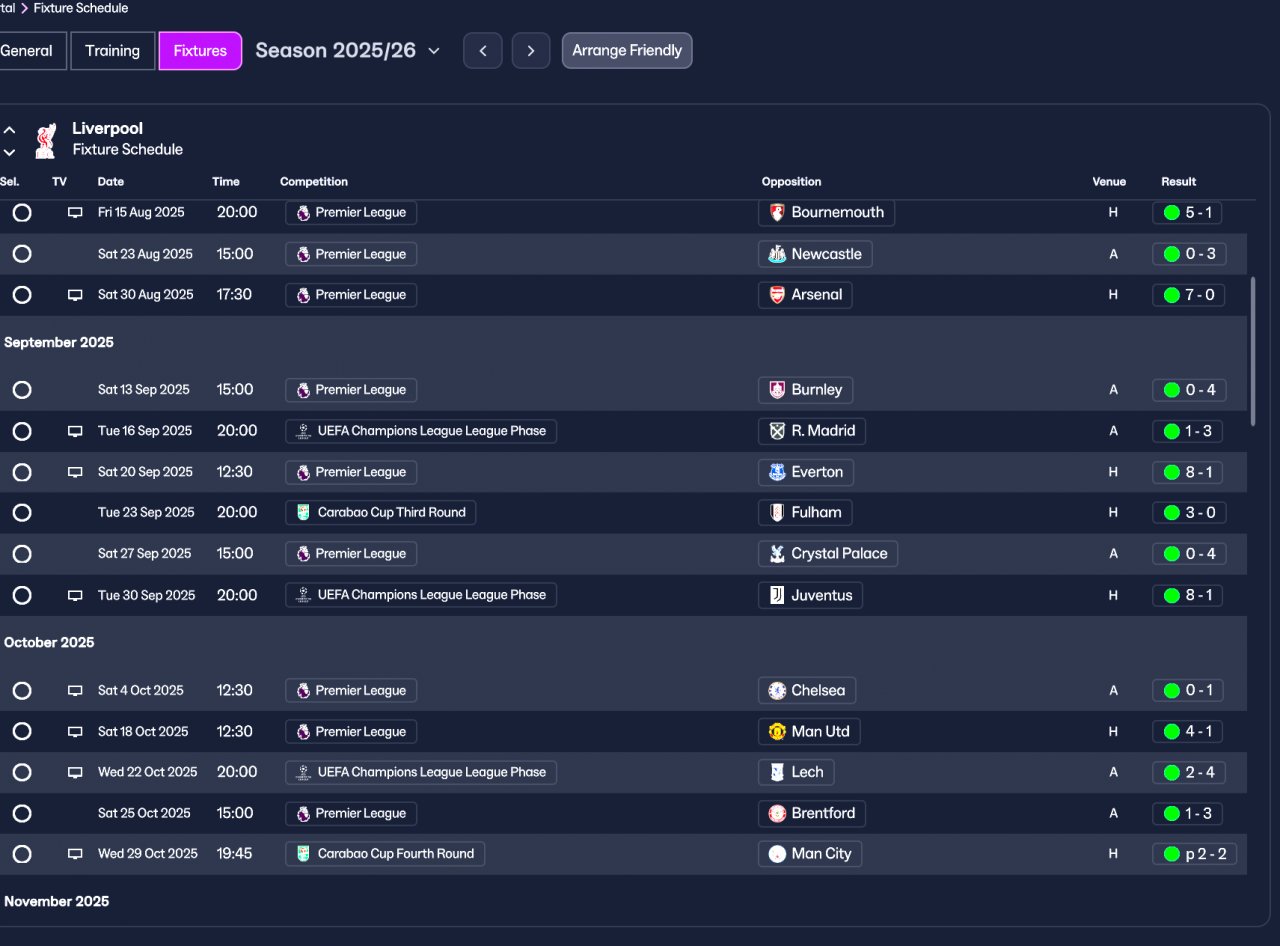
Task: Switch to the Training tab
Action: 113,51
